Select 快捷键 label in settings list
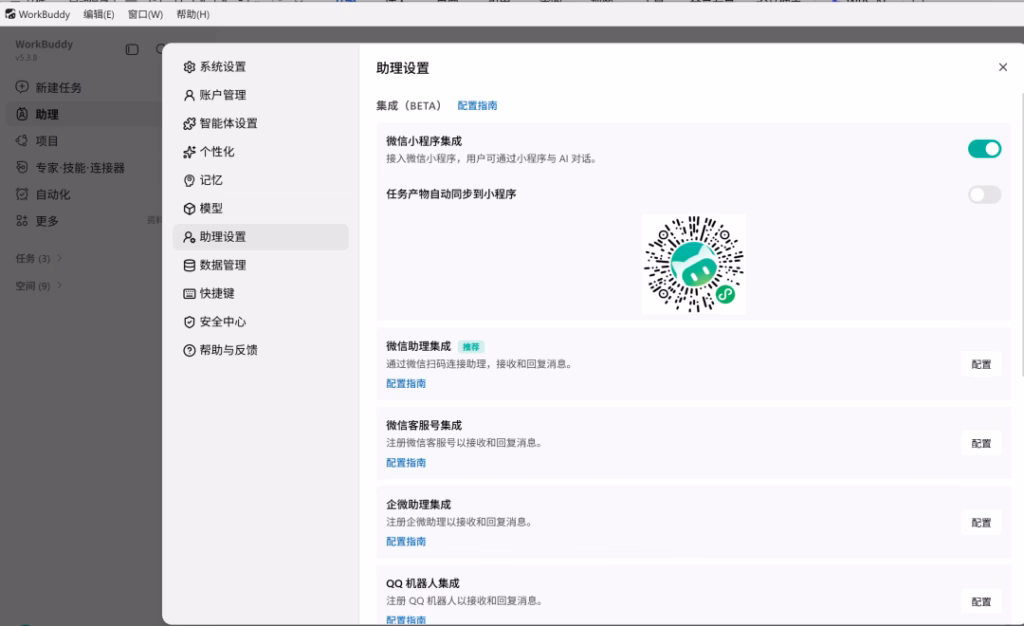1024x626 pixels. (217, 294)
